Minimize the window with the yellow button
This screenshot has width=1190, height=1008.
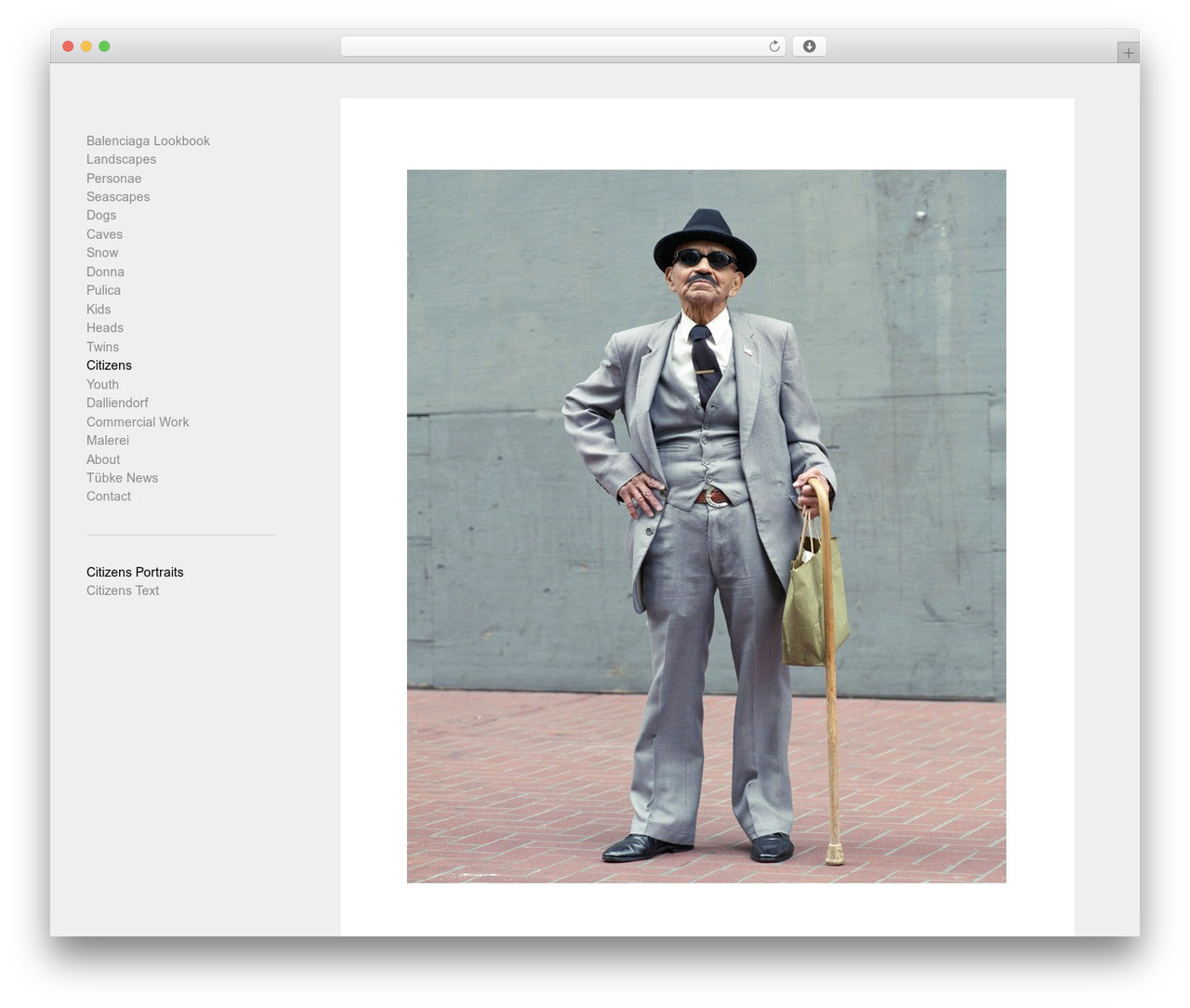click(86, 46)
